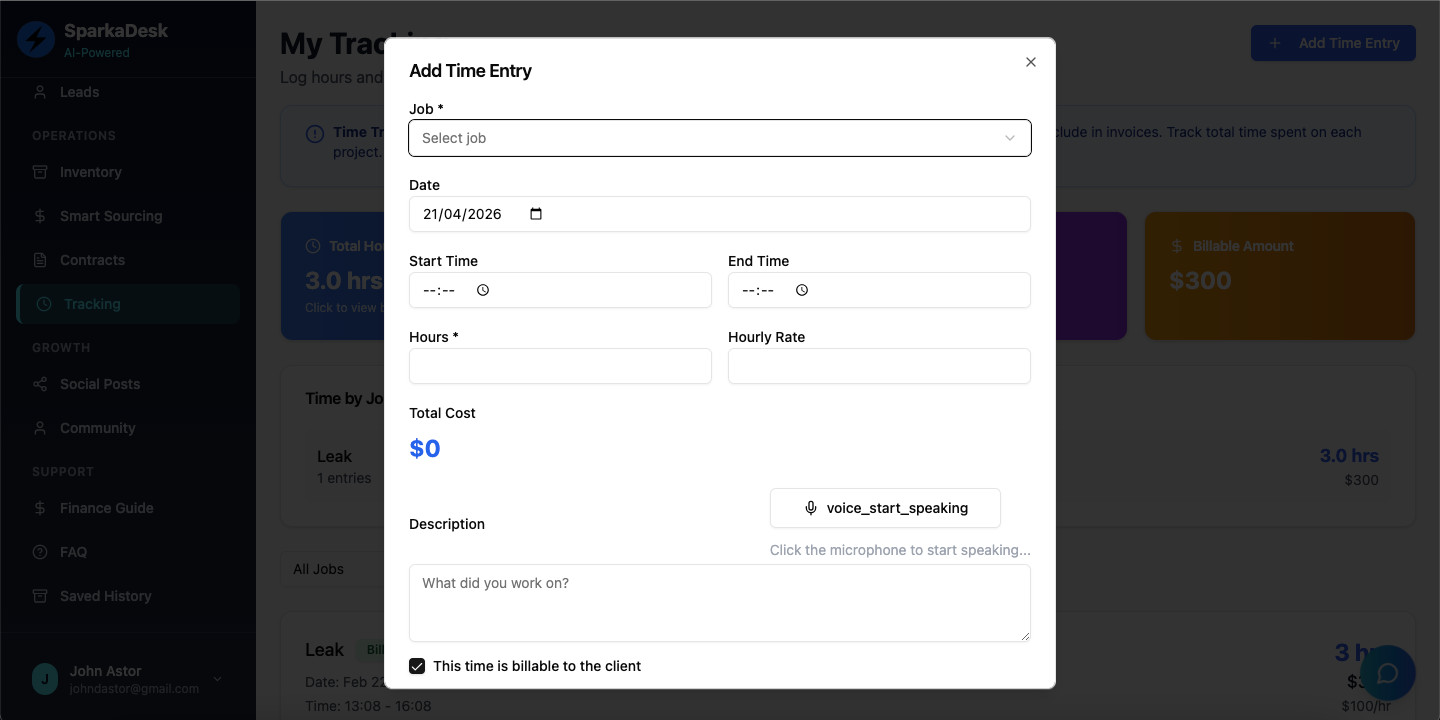Open the End Time clock picker icon

pyautogui.click(x=802, y=290)
